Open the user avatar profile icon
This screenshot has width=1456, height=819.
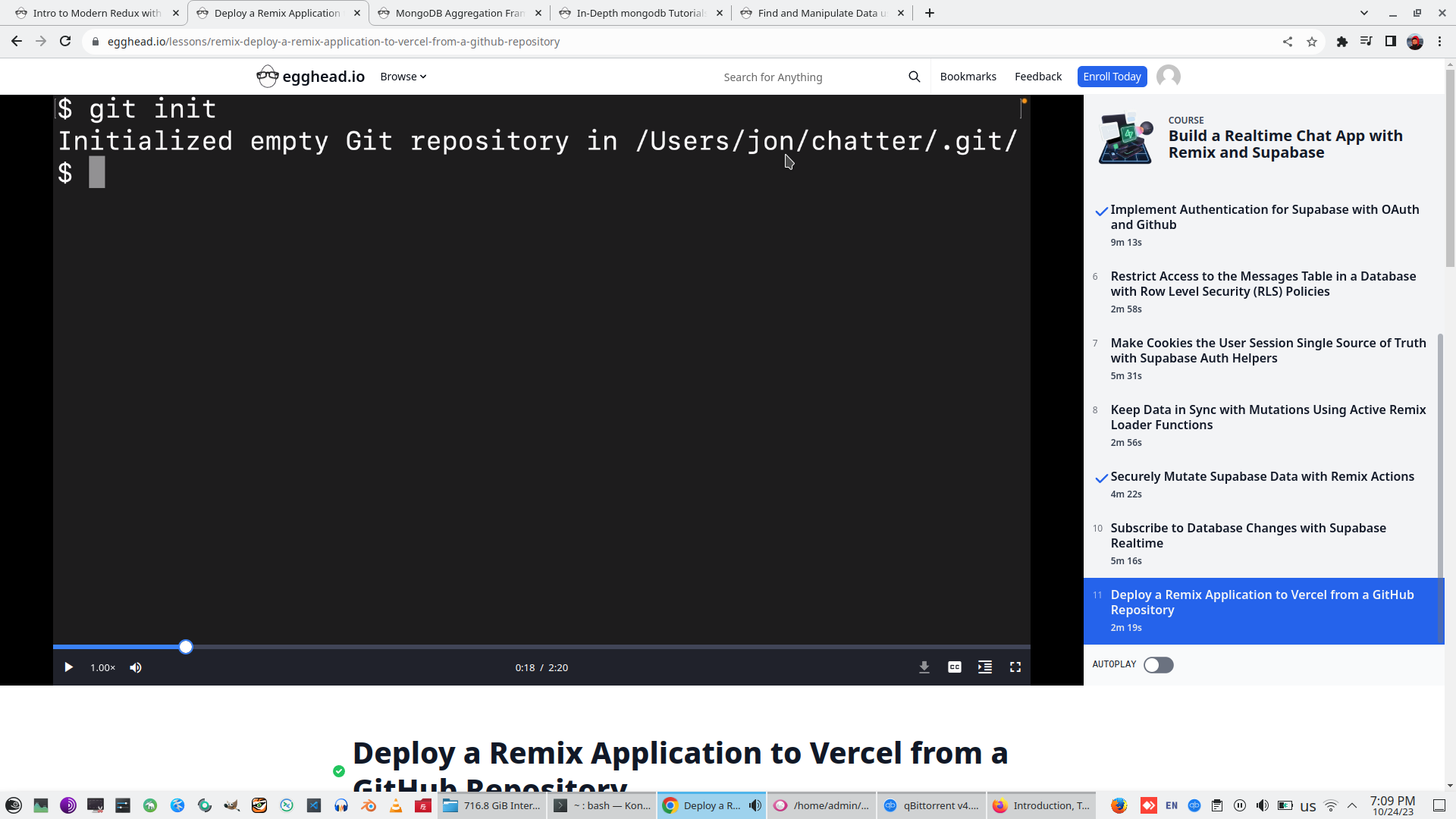1168,77
